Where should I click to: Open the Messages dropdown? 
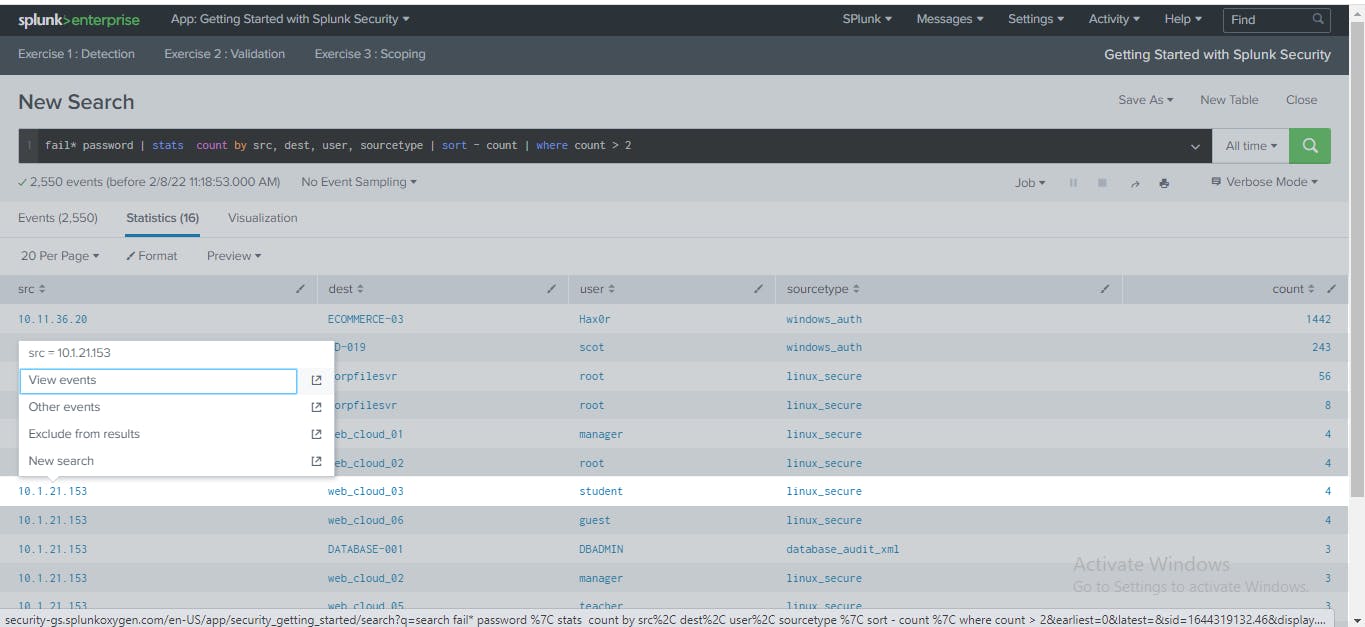click(x=950, y=19)
